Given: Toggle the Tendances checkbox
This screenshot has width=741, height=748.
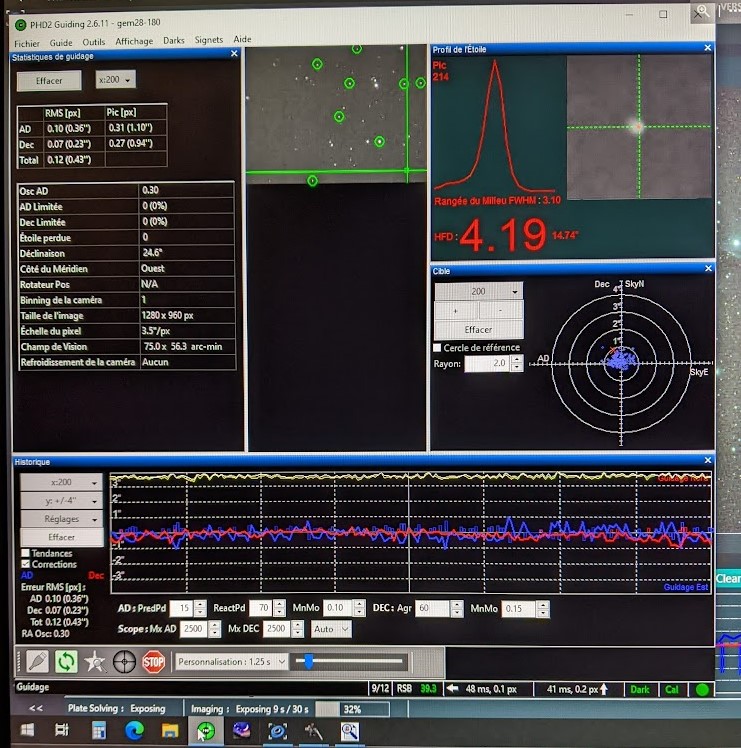Looking at the screenshot, I should [25, 553].
